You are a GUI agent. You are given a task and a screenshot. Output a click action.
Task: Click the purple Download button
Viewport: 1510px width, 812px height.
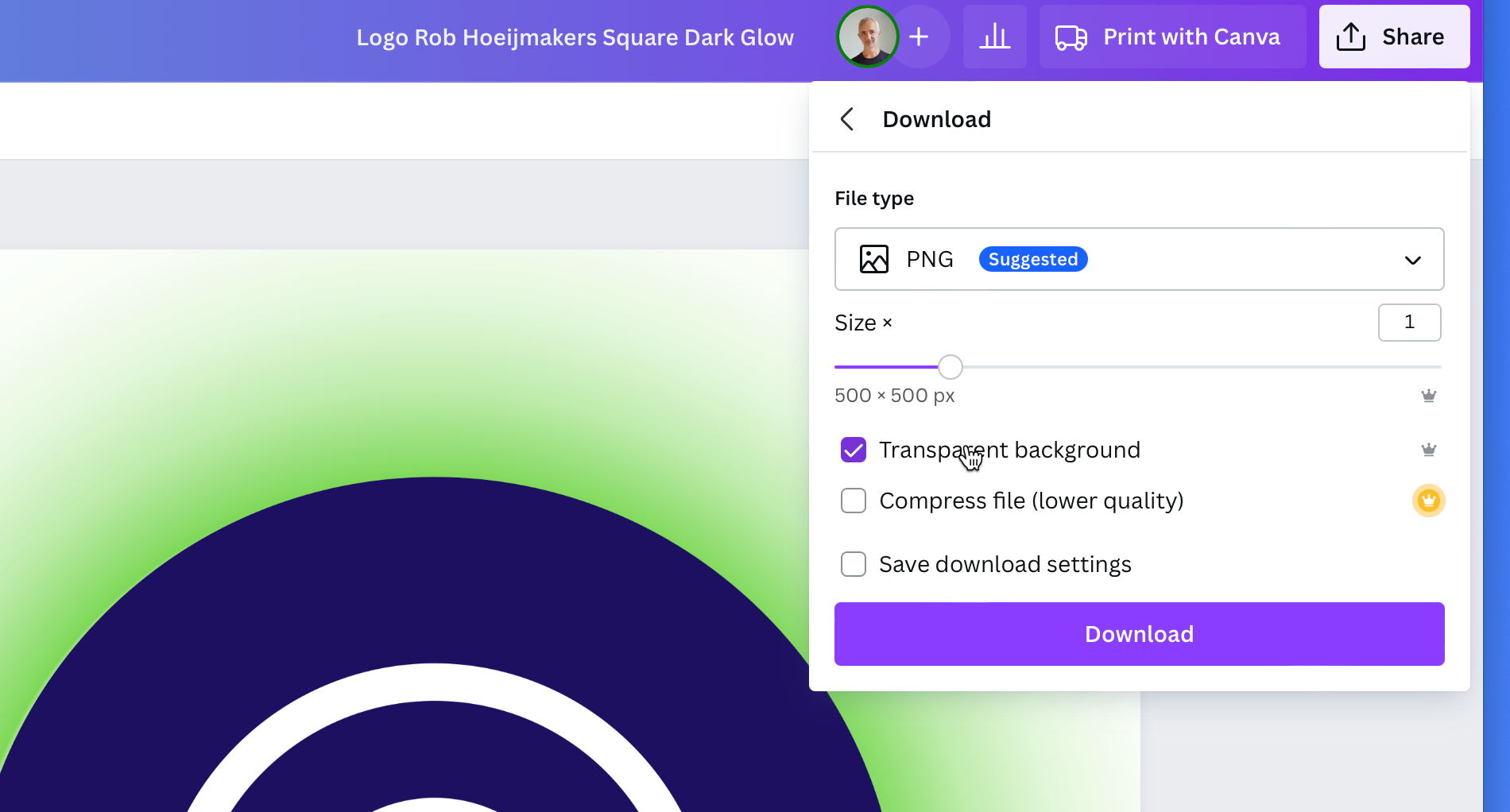click(x=1139, y=633)
